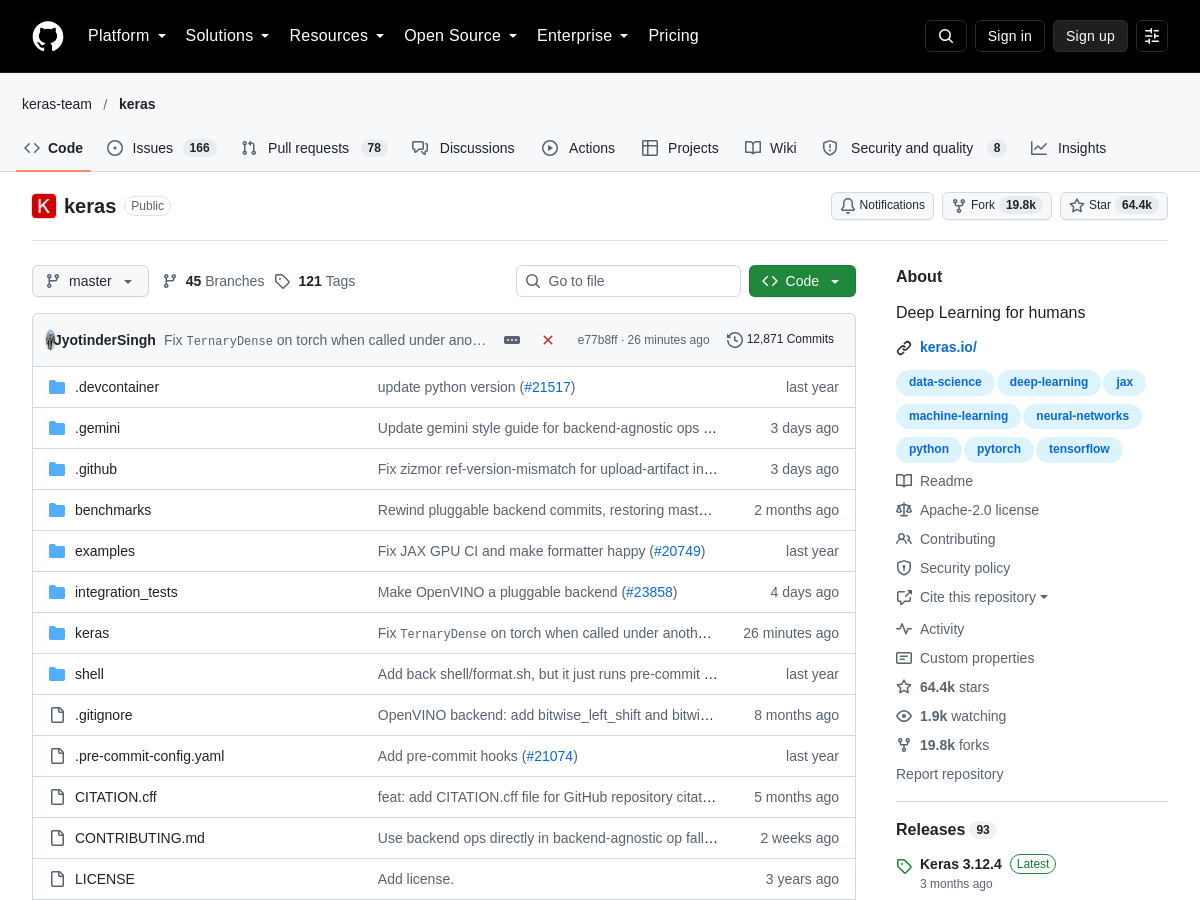
Task: Go to Pricing page
Action: tap(673, 36)
